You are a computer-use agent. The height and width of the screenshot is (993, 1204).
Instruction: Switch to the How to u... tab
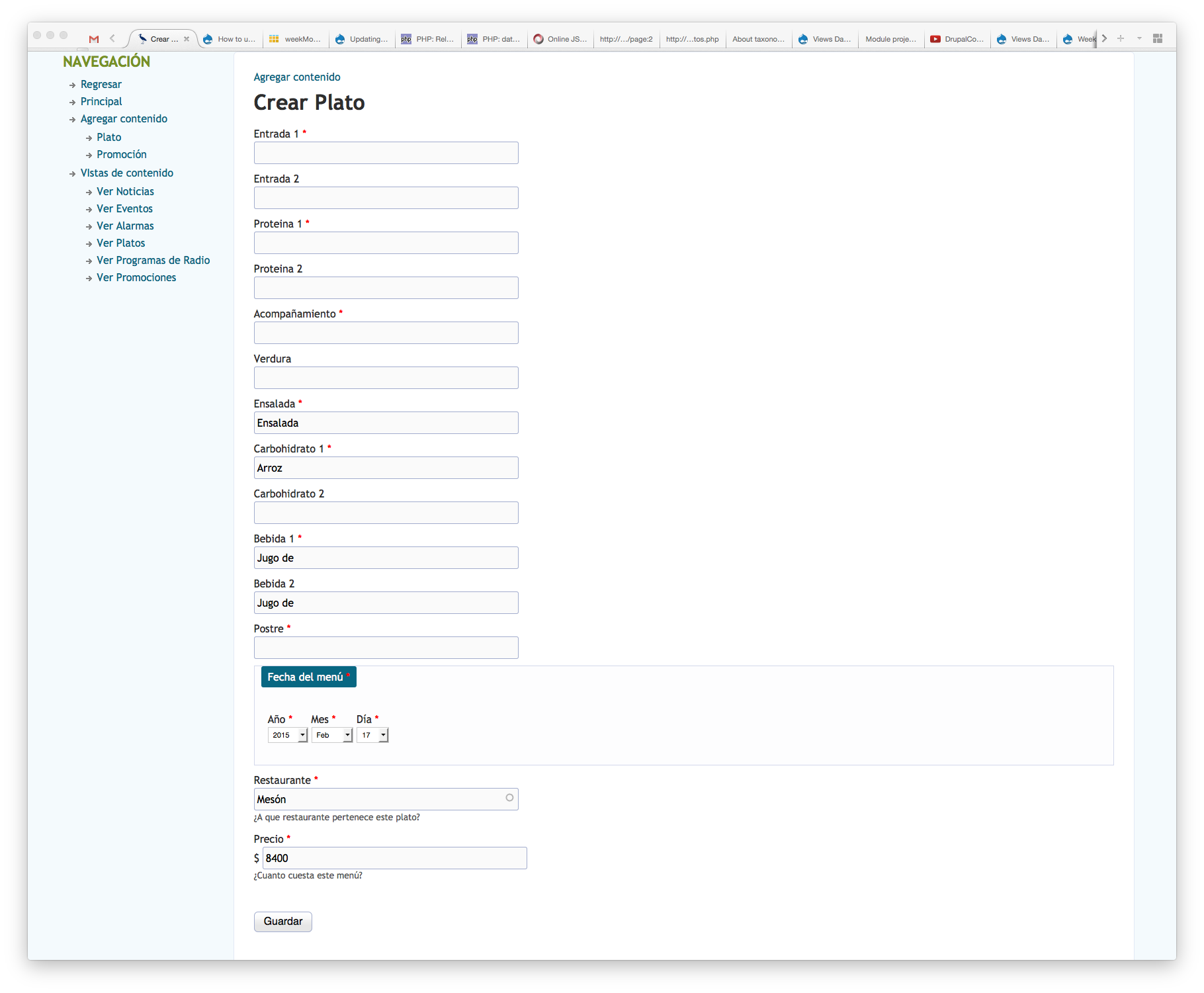click(x=230, y=39)
